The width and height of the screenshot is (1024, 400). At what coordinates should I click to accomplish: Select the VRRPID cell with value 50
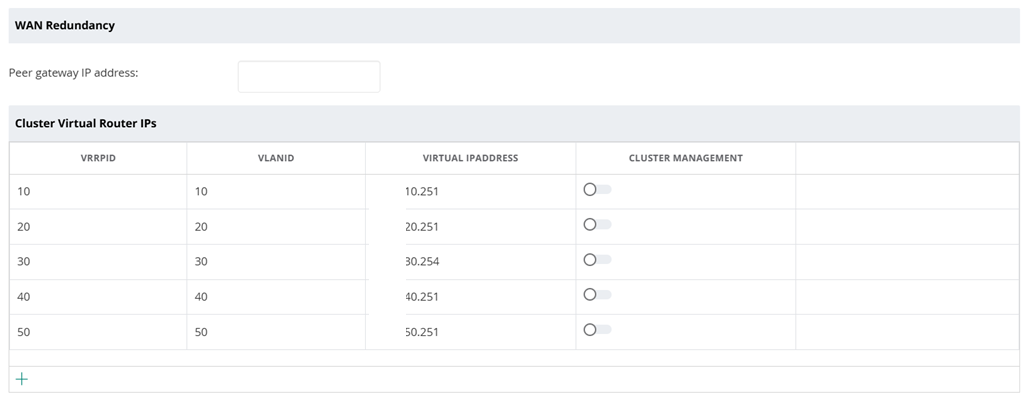point(24,332)
